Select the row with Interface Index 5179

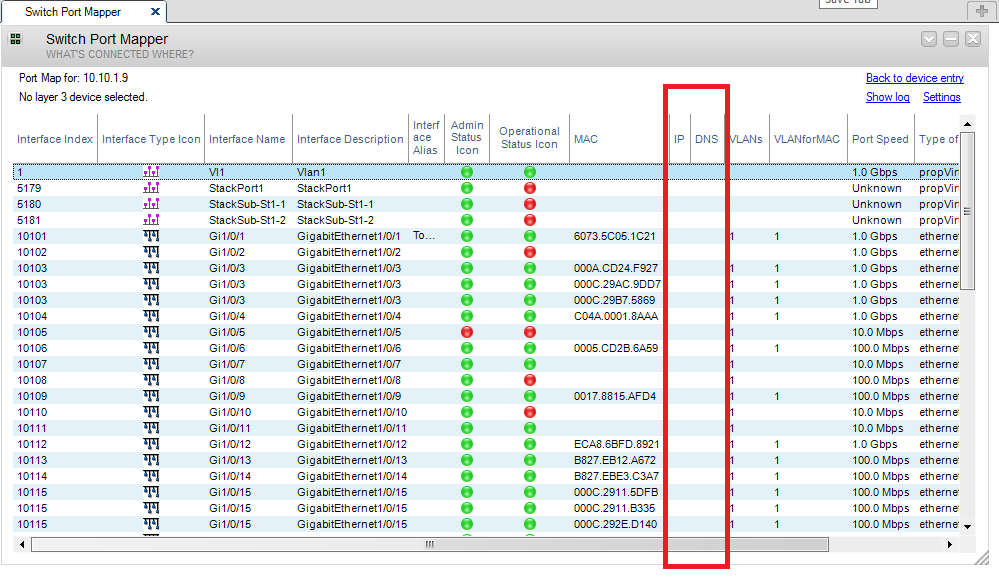pyautogui.click(x=485, y=188)
